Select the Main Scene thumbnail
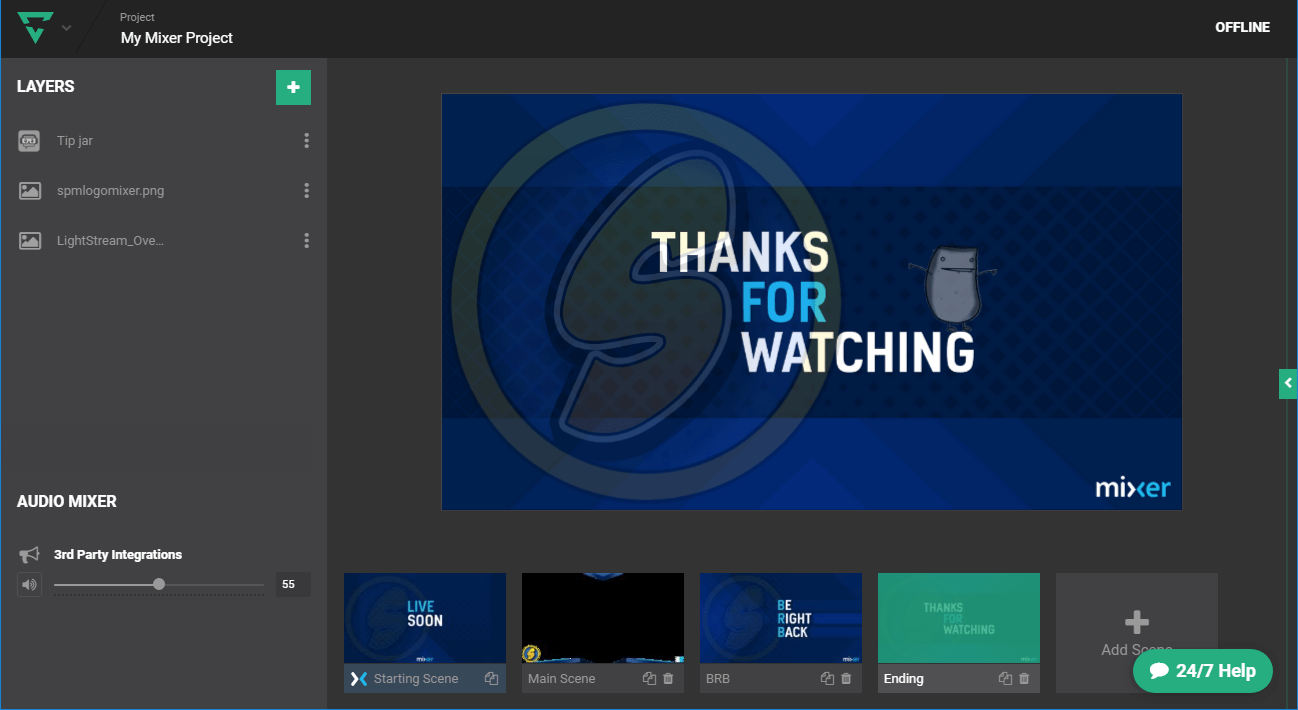 603,618
